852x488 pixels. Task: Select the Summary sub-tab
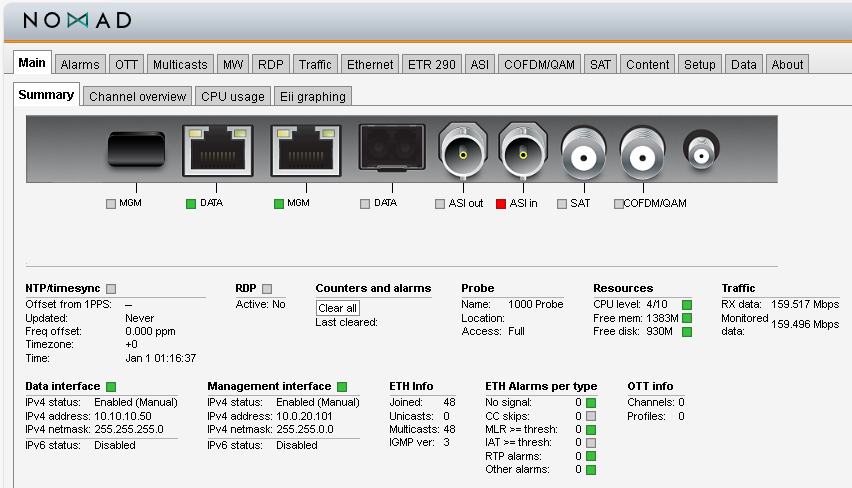click(46, 95)
